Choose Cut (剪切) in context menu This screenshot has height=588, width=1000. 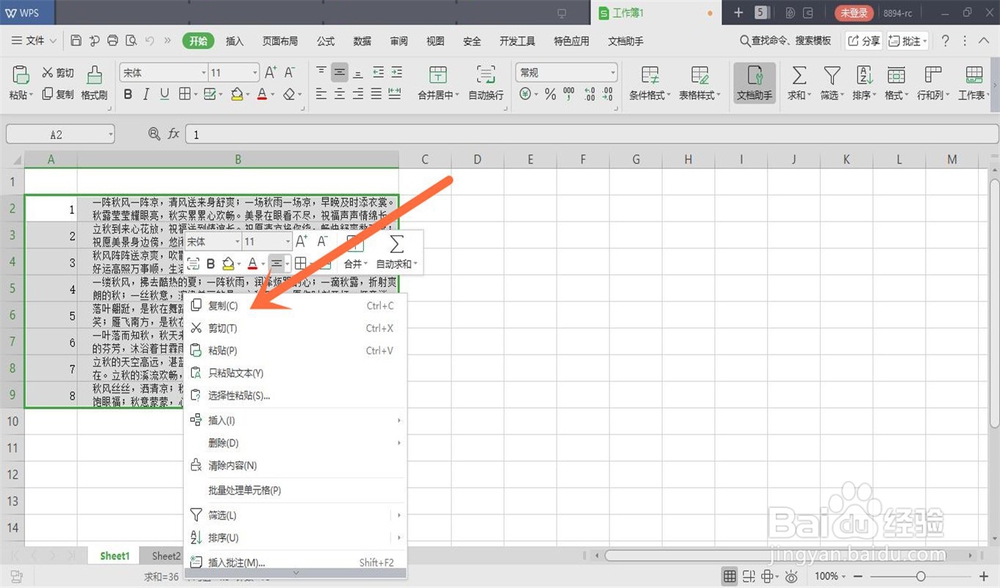295,328
